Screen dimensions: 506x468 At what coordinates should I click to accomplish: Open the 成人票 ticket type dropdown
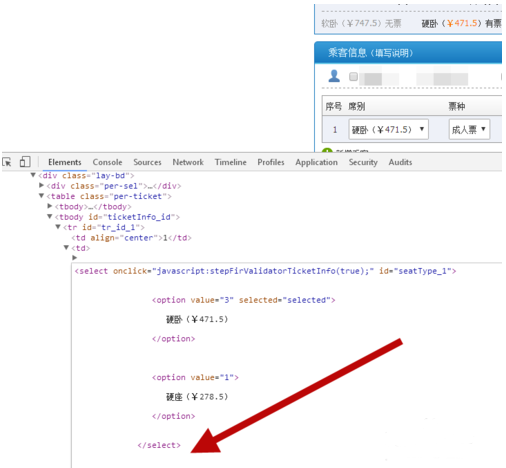click(469, 129)
